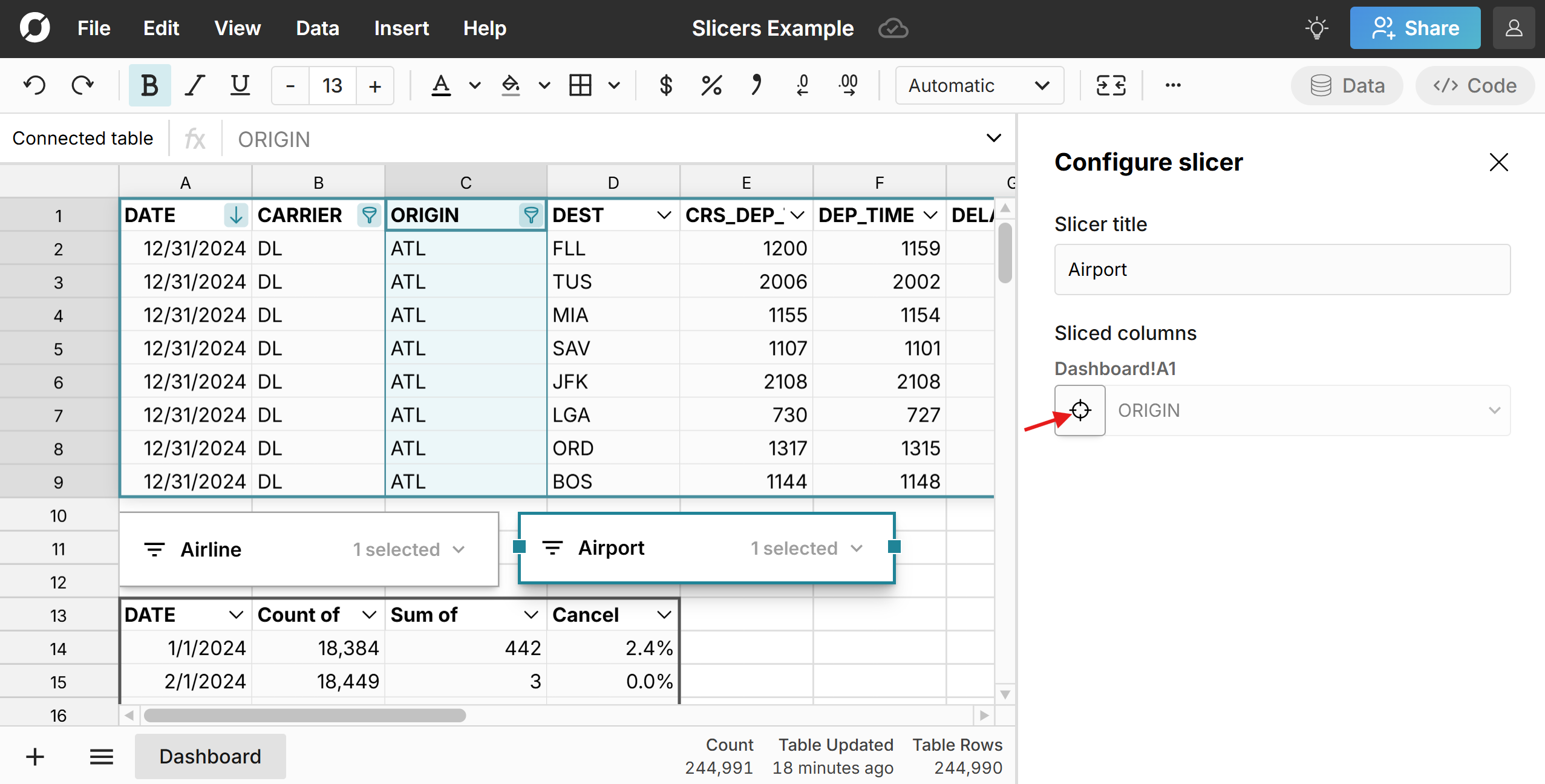Click the sort arrow on the DATE column
1545x784 pixels.
pyautogui.click(x=235, y=215)
